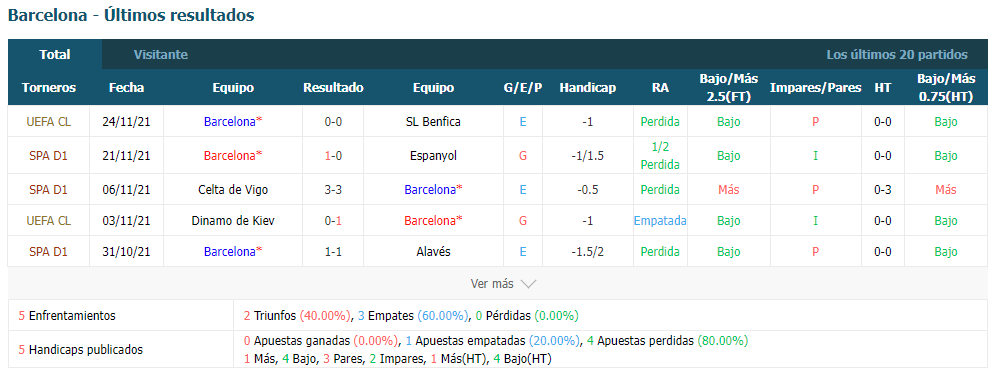Select the Bajo/Más 2.5(FT) column header
The width and height of the screenshot is (996, 377).
coord(729,88)
